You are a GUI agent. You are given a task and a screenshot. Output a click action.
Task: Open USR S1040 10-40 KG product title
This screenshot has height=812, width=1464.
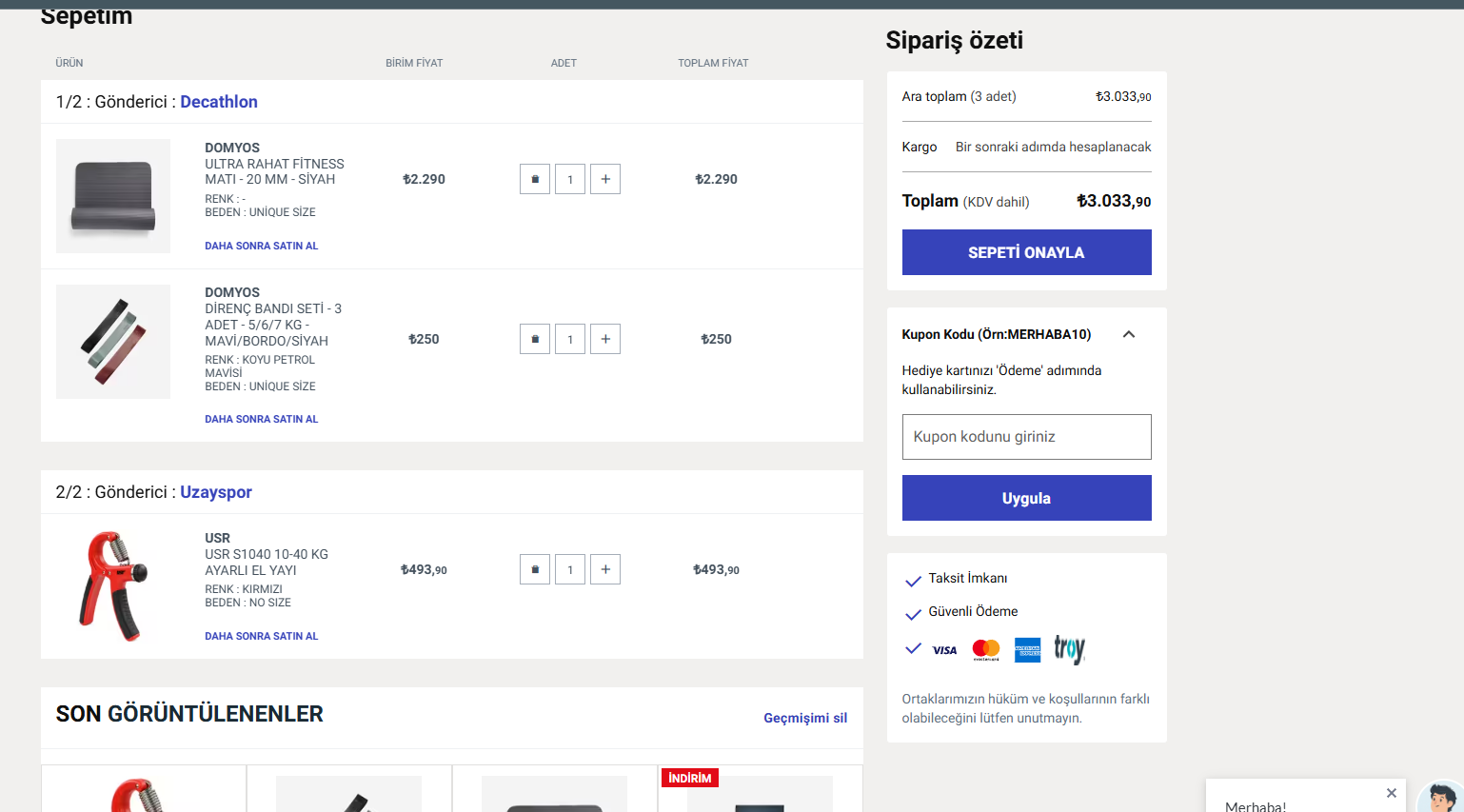coord(267,562)
